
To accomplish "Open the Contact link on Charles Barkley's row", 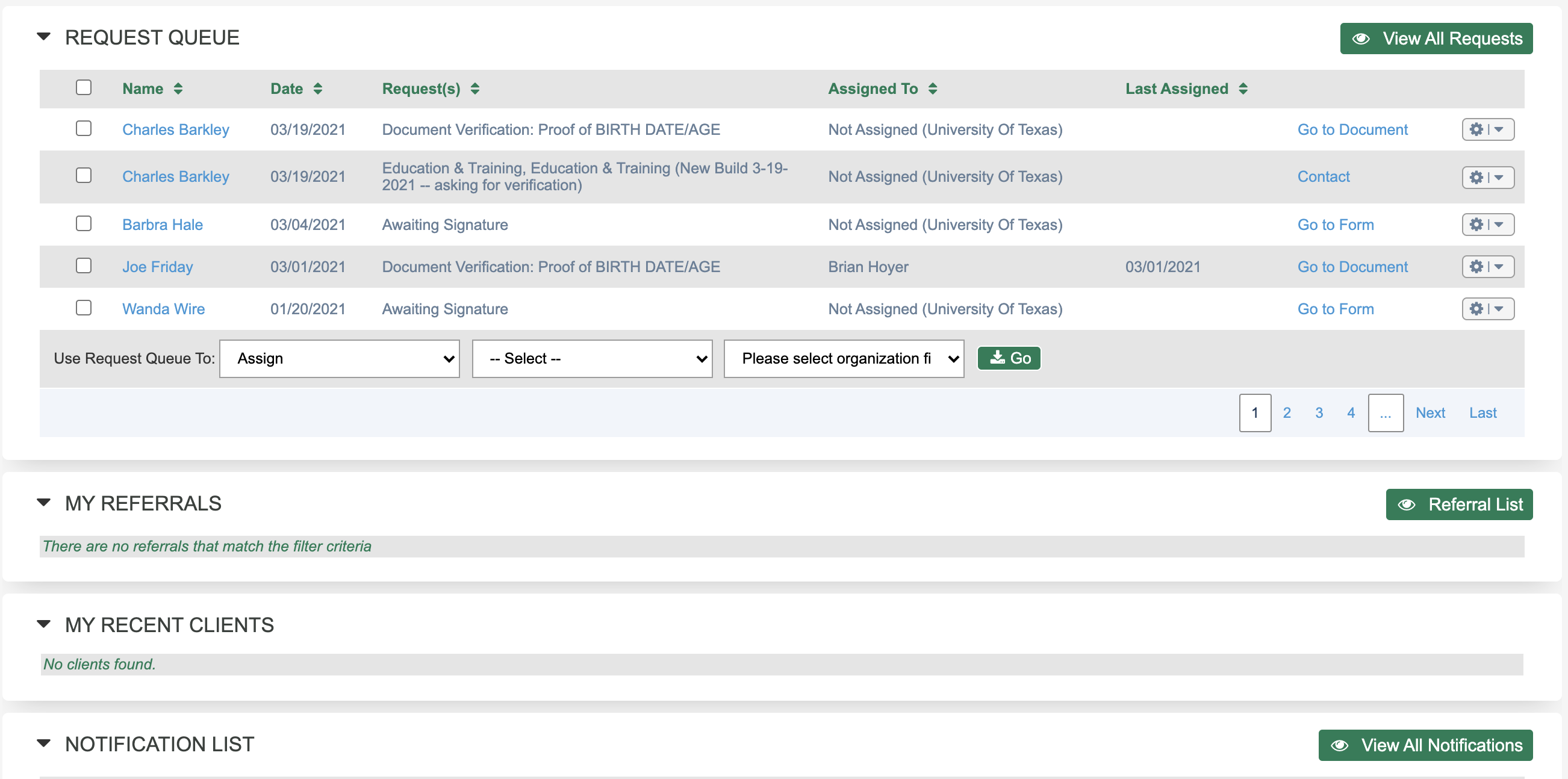I will [x=1323, y=176].
